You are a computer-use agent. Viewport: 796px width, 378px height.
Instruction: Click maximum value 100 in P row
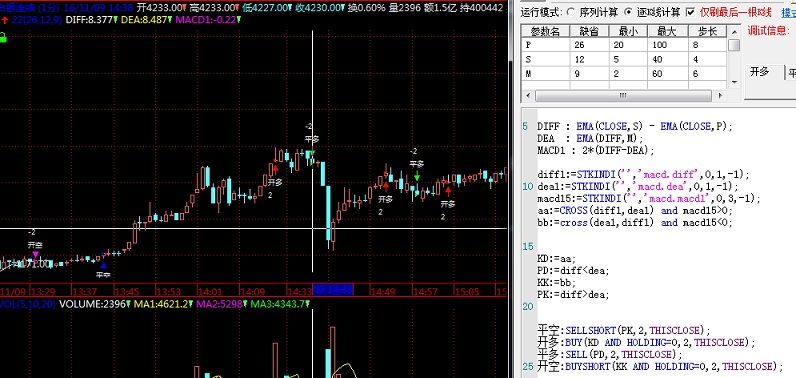coord(667,45)
